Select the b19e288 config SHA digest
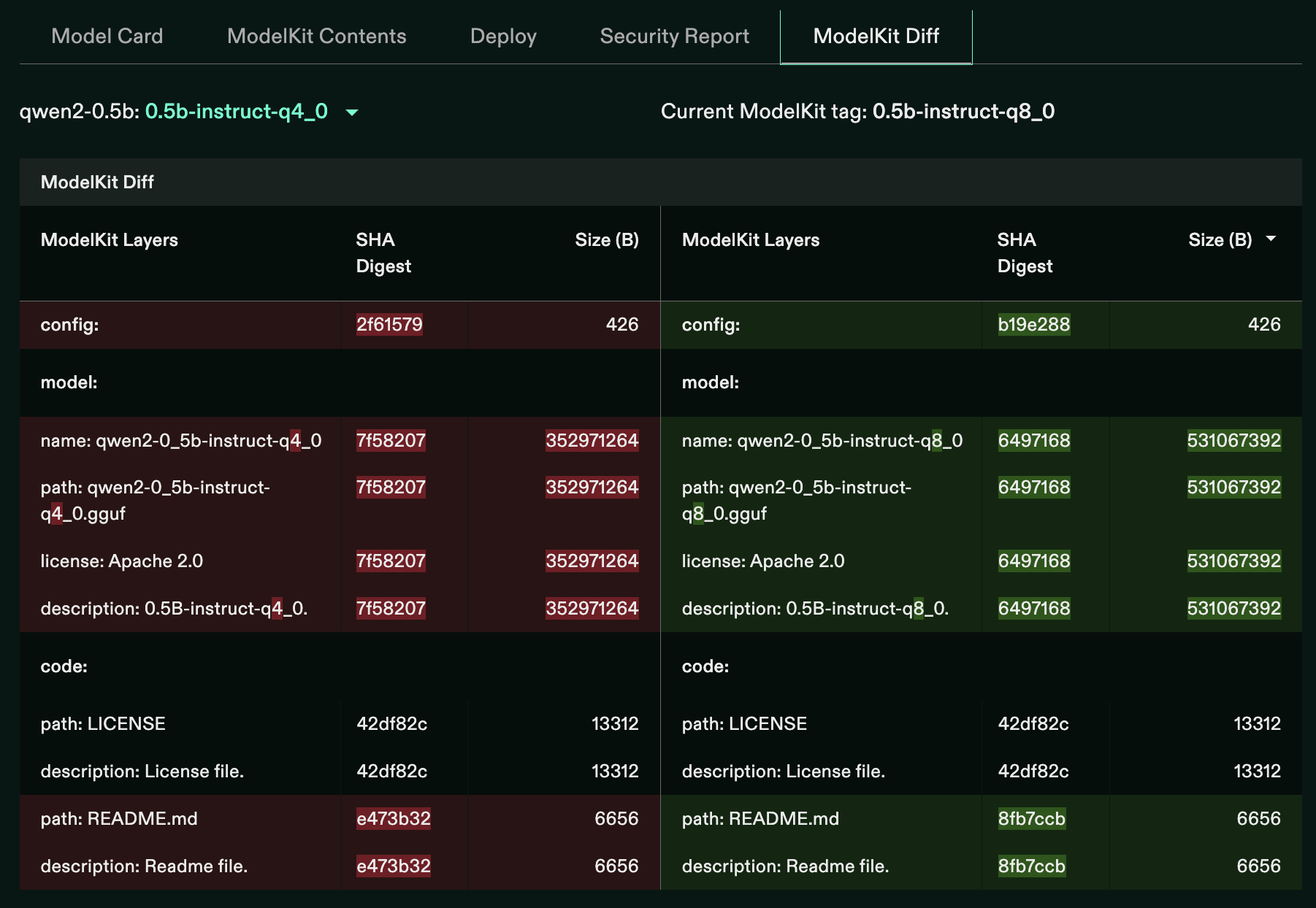The height and width of the screenshot is (908, 1316). [1033, 324]
